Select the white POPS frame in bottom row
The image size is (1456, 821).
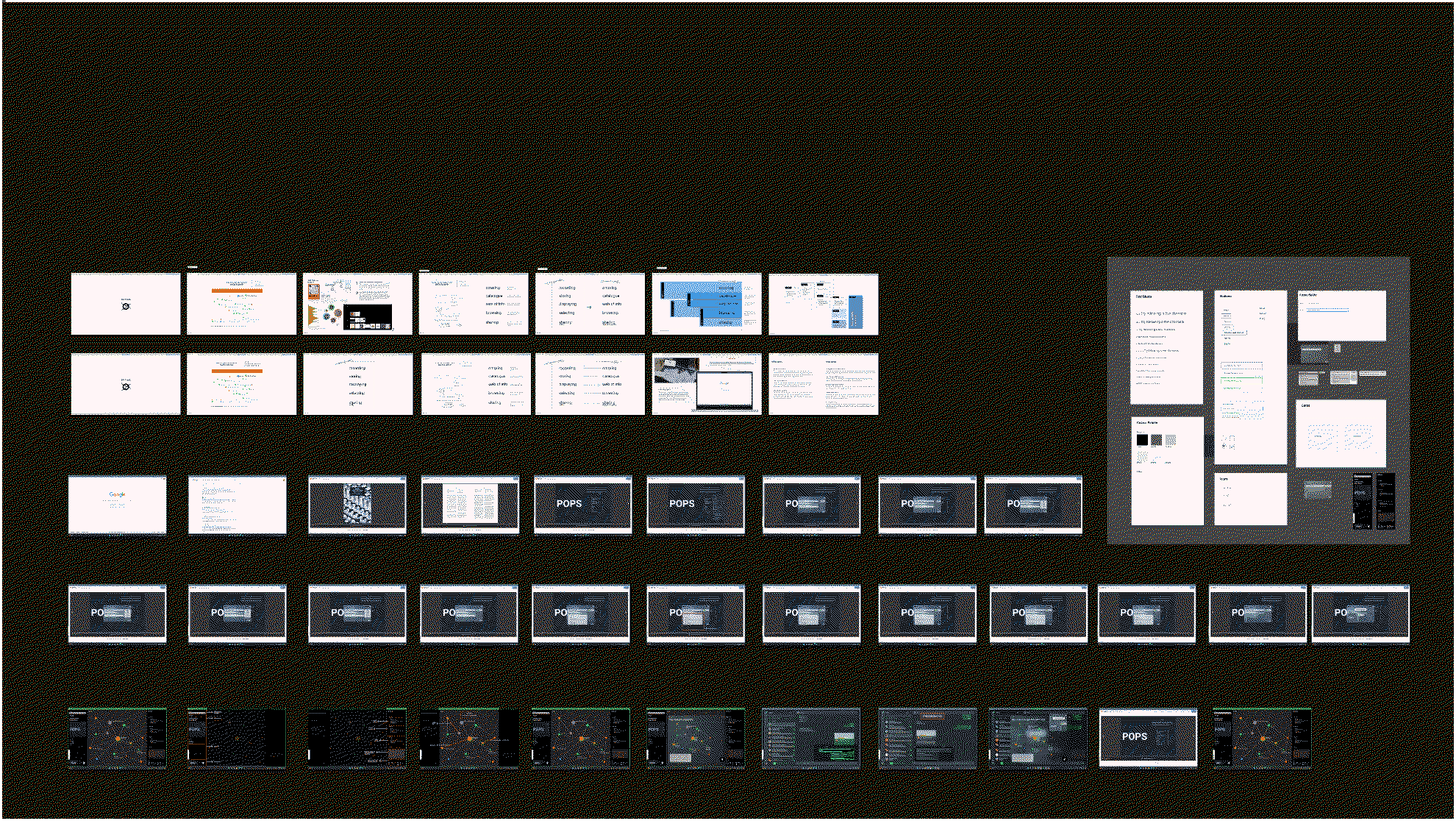pyautogui.click(x=1148, y=738)
